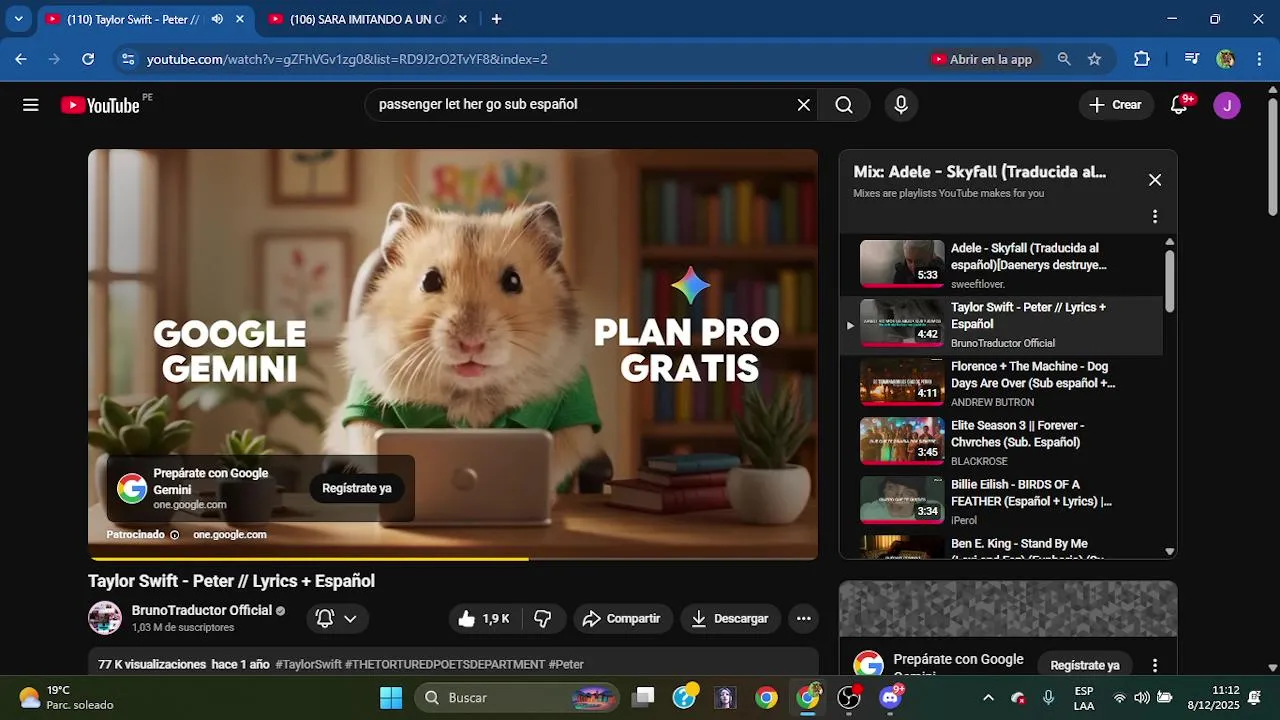Close the SARA IMITANDO tab
Image resolution: width=1280 pixels, height=720 pixels.
point(462,19)
